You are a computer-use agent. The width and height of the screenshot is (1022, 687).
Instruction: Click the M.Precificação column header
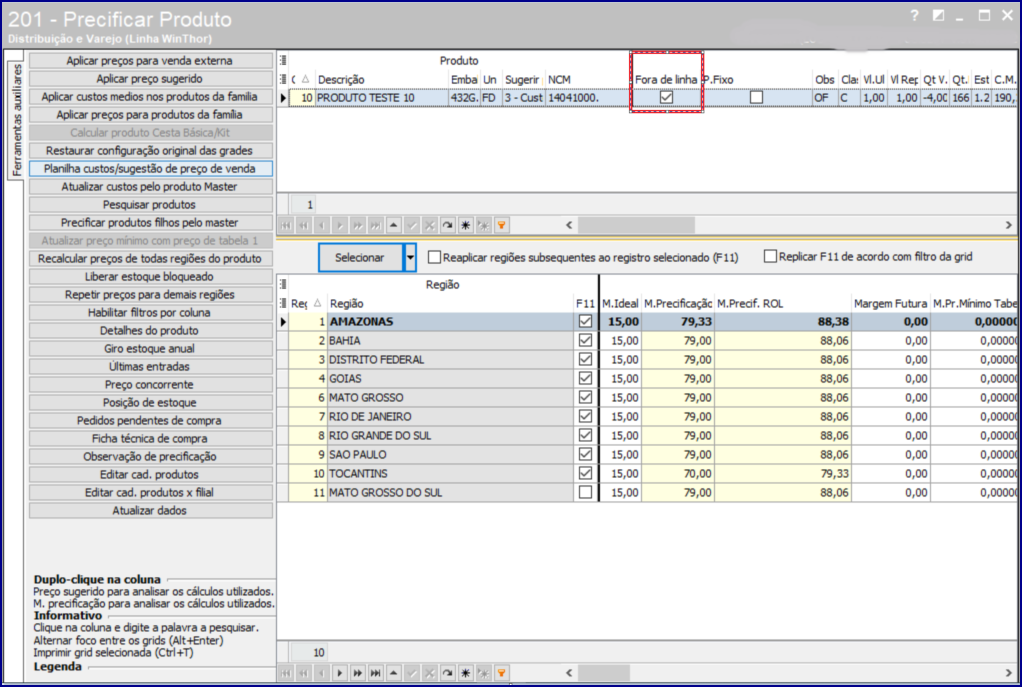tap(678, 304)
